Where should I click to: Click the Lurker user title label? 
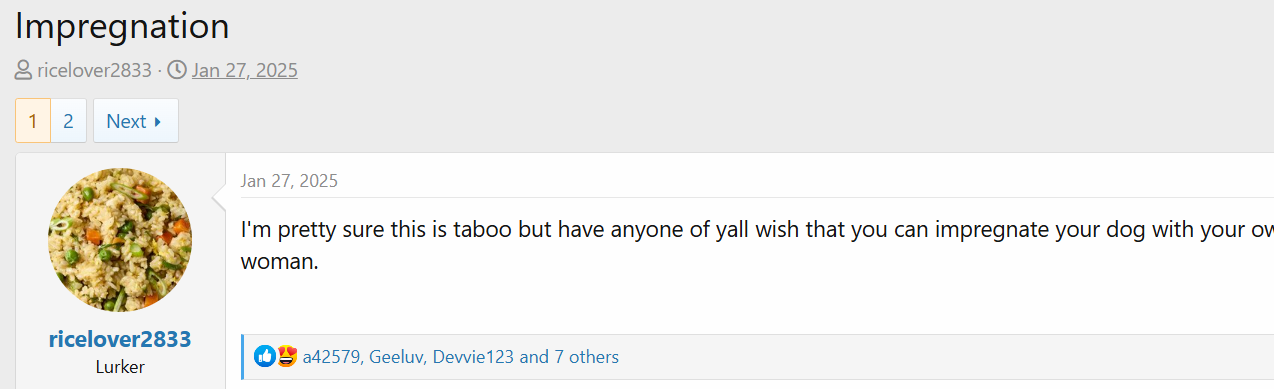[x=120, y=367]
